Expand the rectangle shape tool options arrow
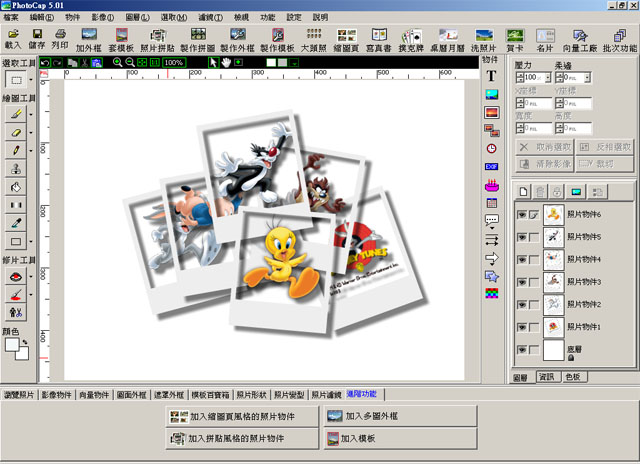 pyautogui.click(x=31, y=242)
